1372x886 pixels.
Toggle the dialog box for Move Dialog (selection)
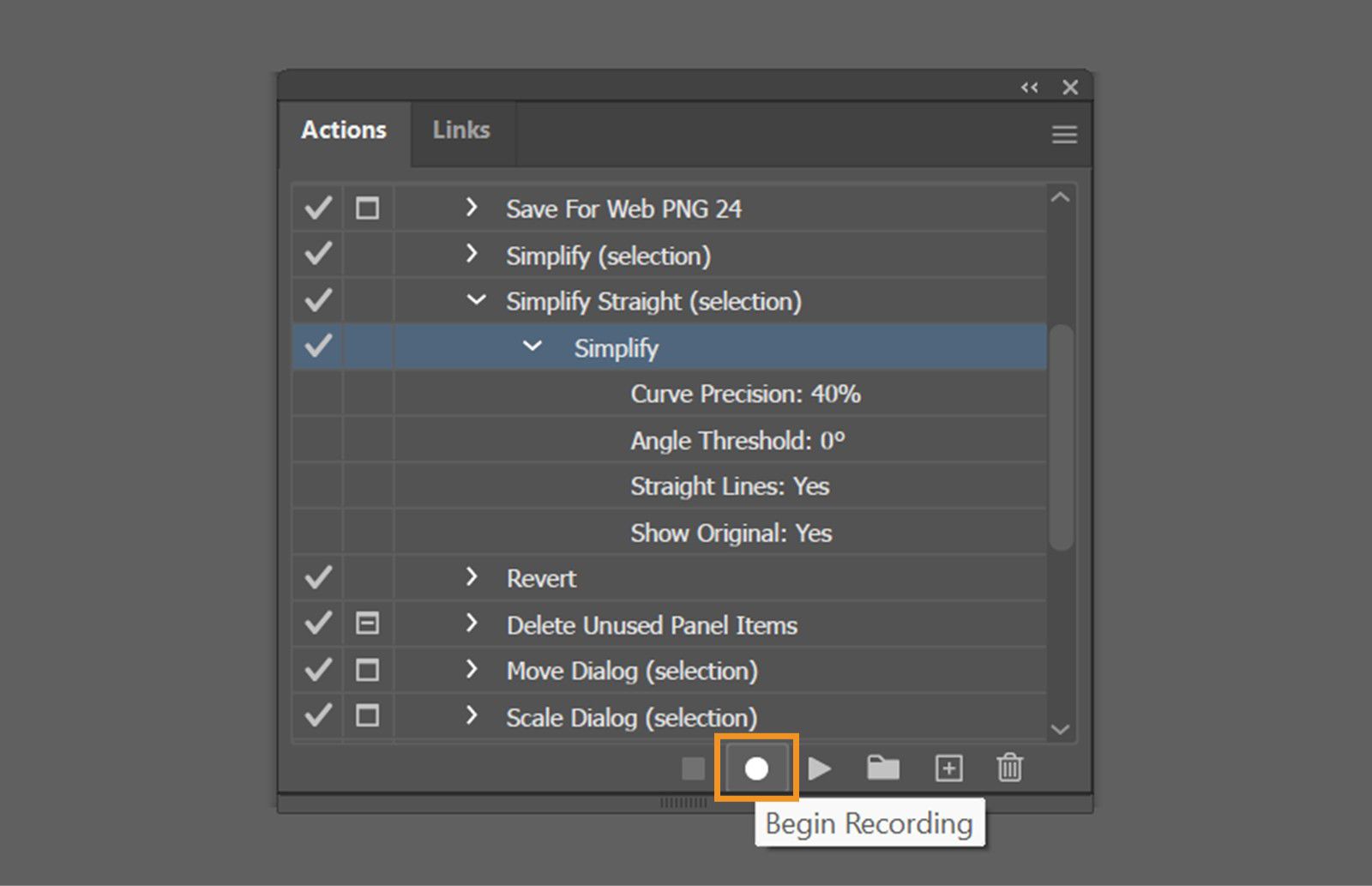tap(367, 670)
